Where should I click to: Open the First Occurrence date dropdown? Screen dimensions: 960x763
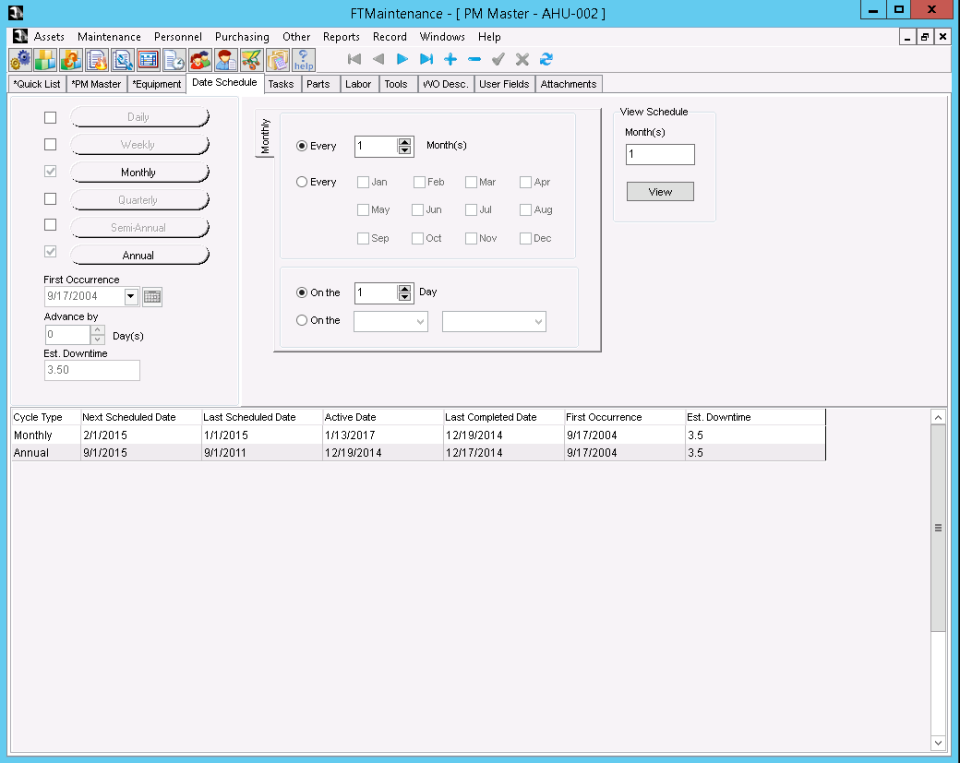coord(130,296)
